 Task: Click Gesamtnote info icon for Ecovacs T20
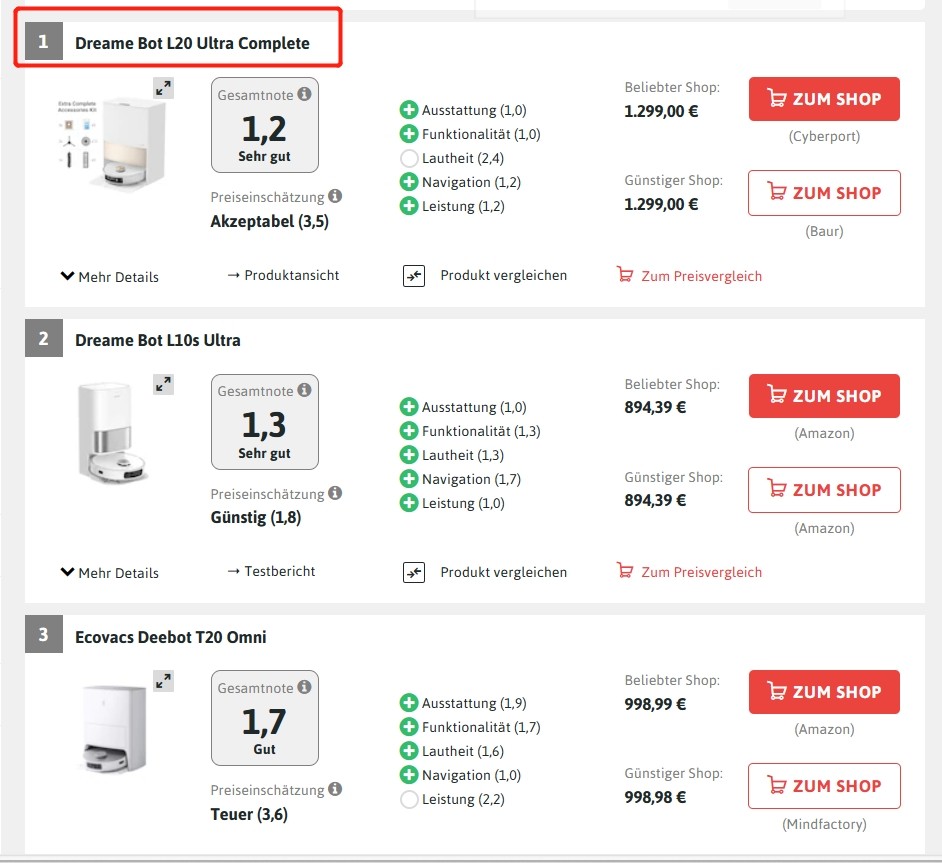pos(304,687)
